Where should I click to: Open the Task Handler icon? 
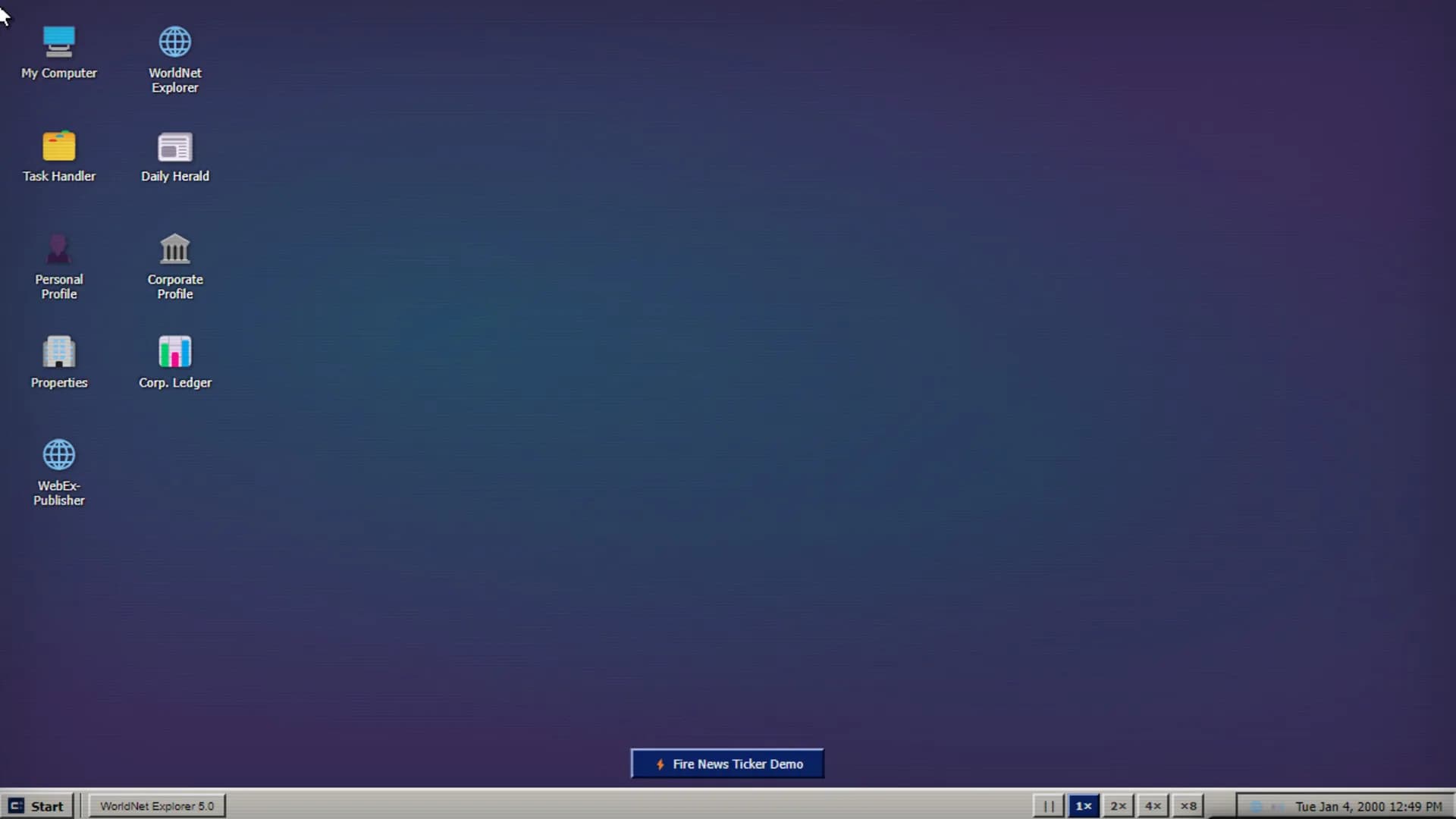59,156
